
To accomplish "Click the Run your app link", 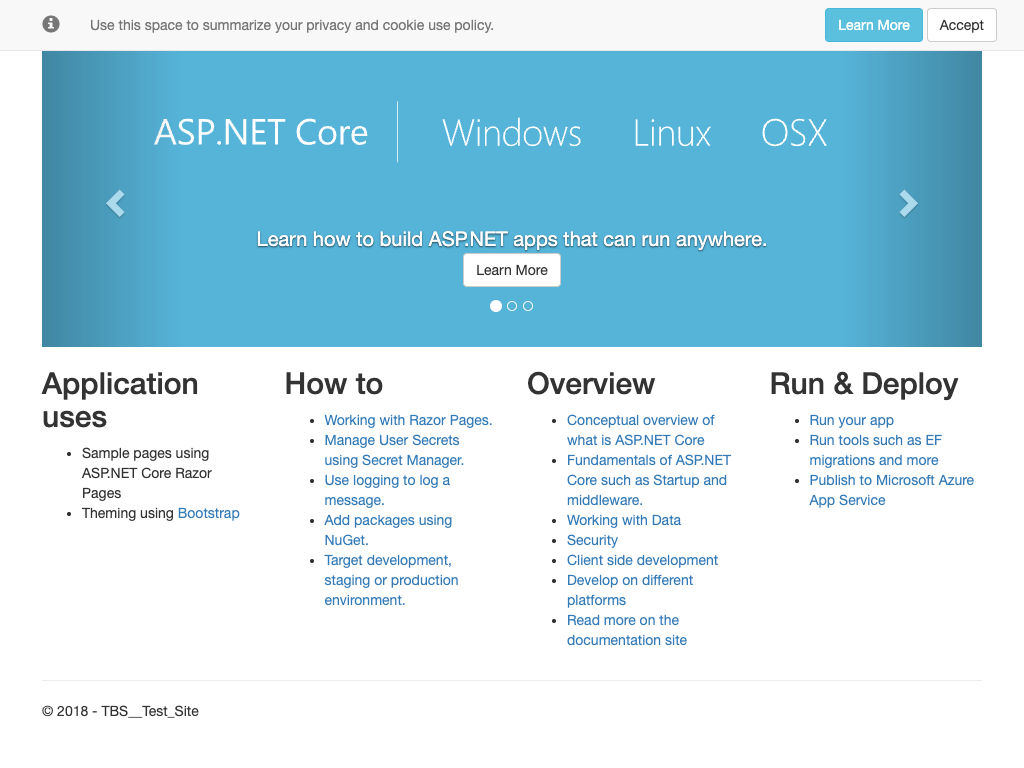I will coord(851,420).
